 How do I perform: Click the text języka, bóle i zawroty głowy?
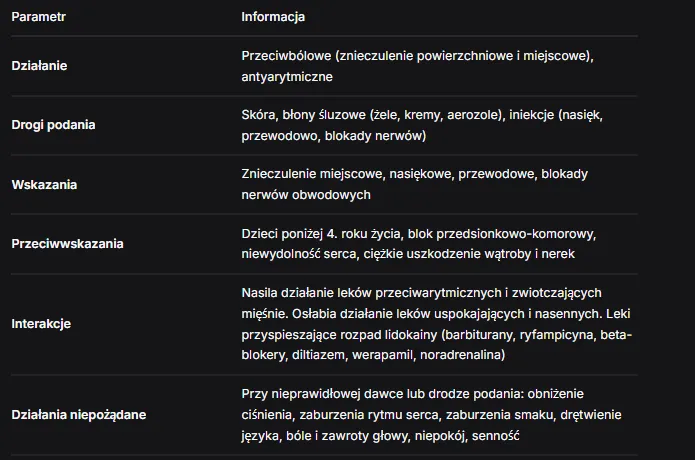click(325, 436)
